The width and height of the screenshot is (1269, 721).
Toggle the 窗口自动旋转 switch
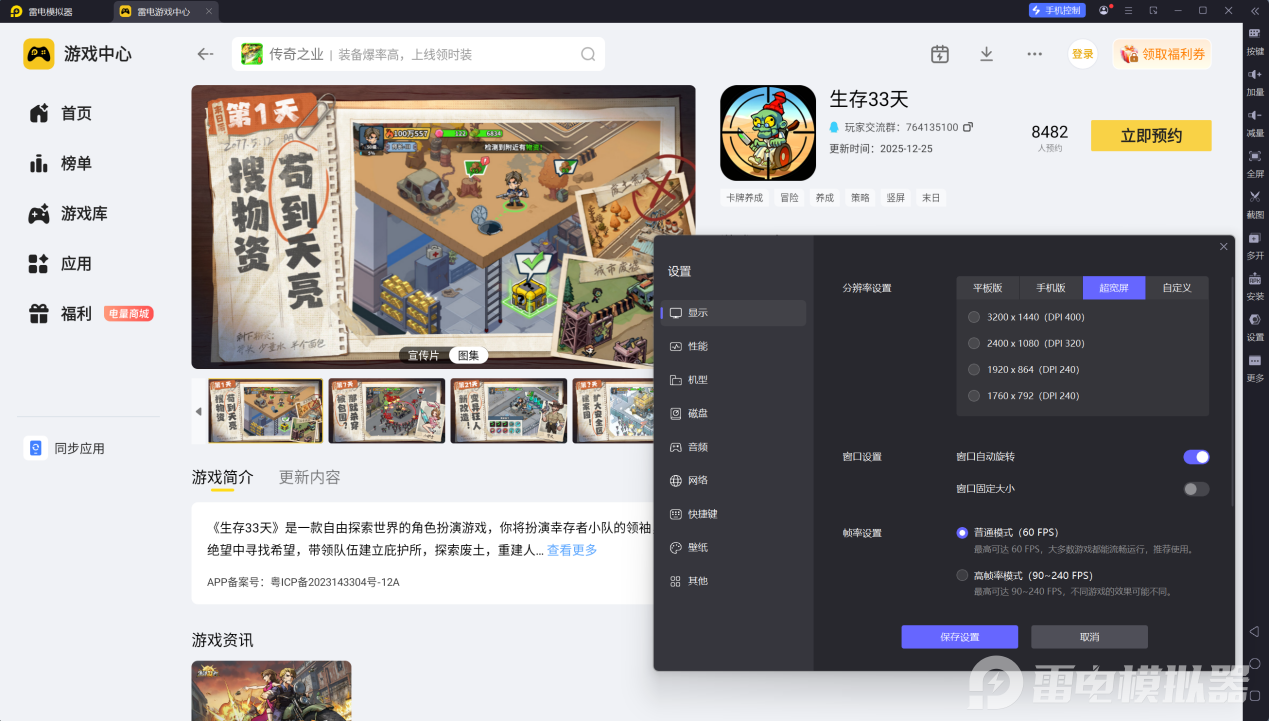pos(1196,457)
